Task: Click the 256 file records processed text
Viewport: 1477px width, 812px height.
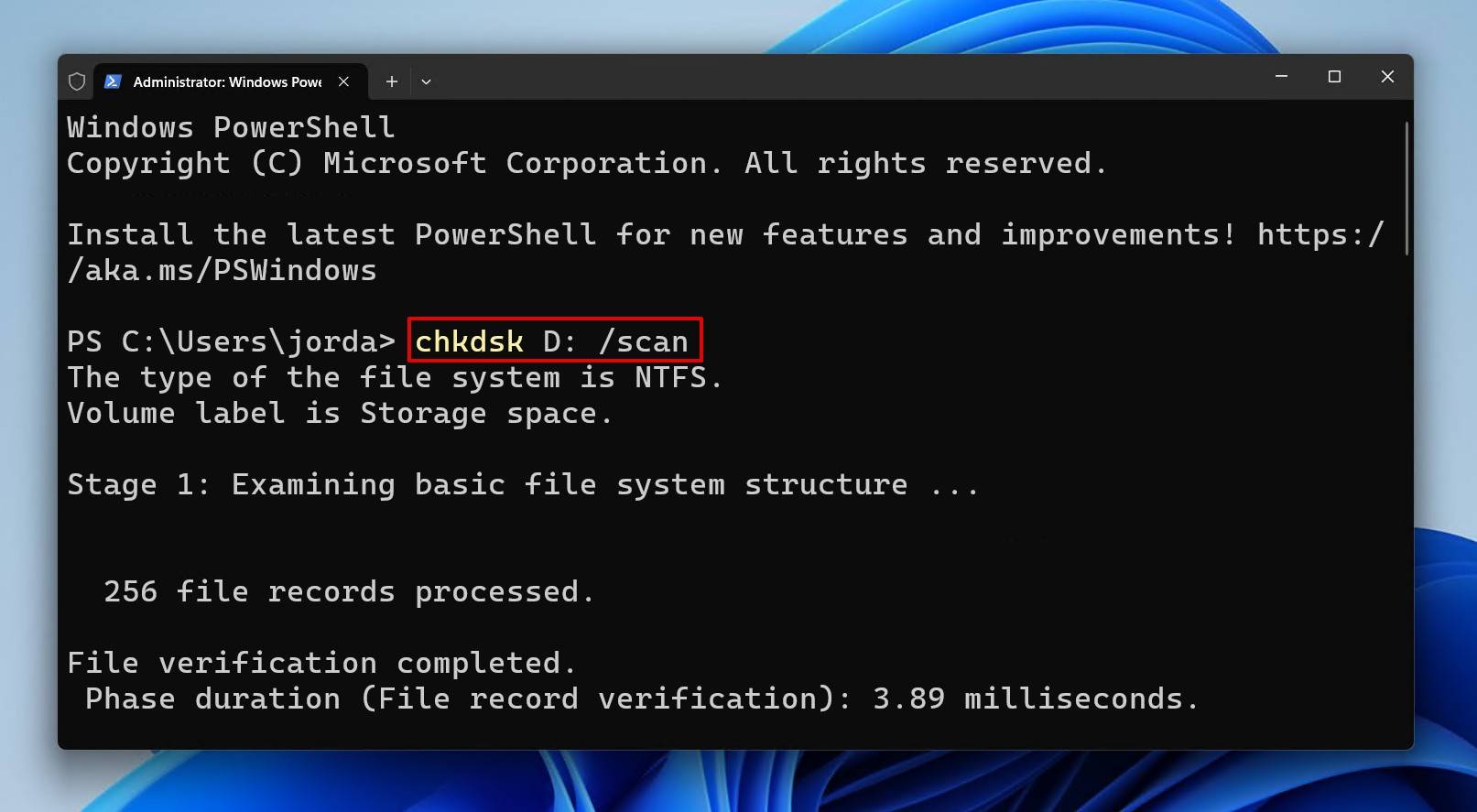Action: coord(348,591)
